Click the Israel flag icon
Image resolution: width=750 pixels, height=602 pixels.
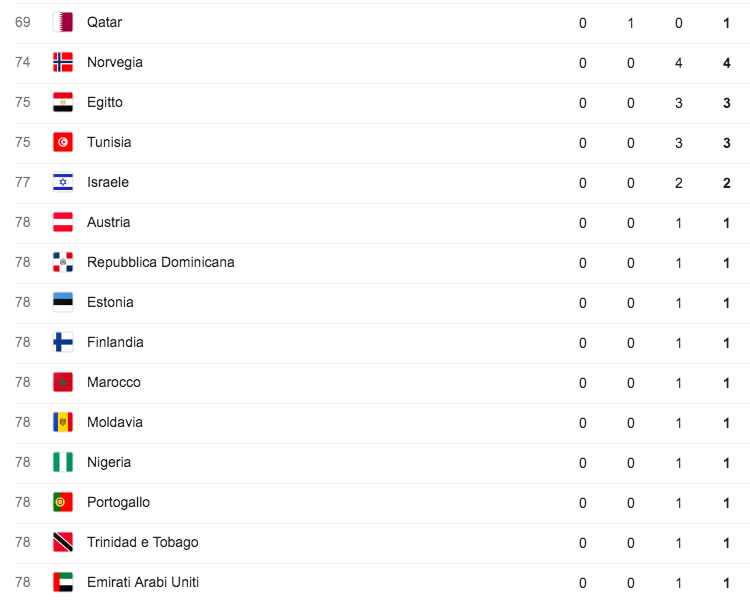click(63, 182)
